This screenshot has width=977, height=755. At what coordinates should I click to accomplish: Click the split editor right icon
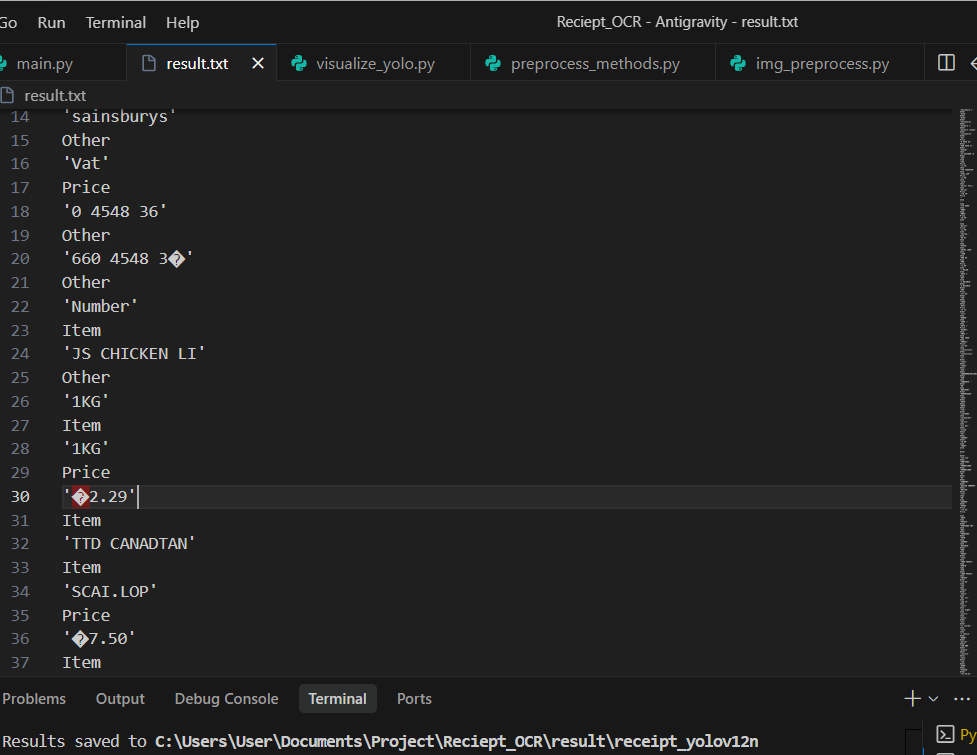[946, 63]
